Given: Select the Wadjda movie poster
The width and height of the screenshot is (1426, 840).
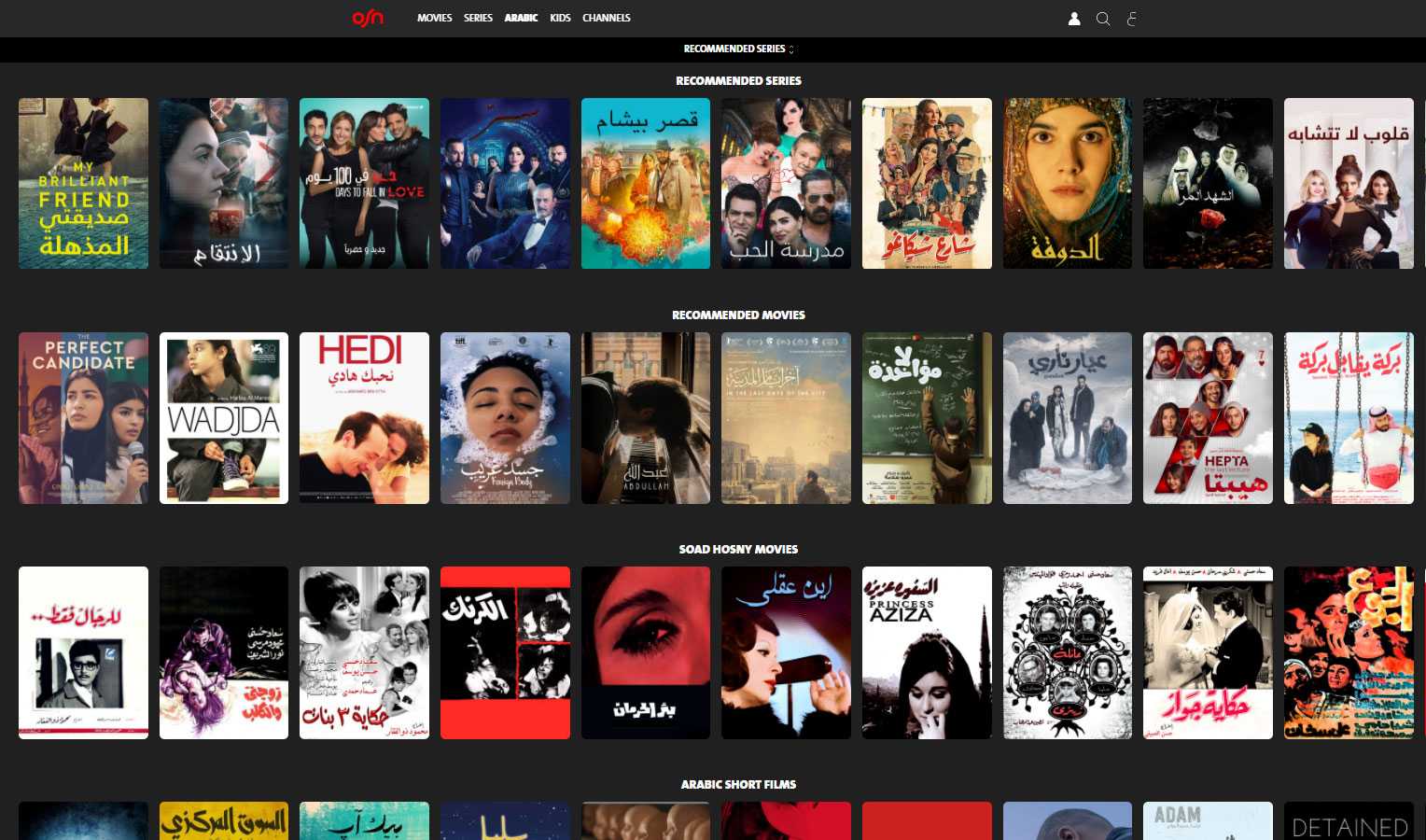Looking at the screenshot, I should [224, 418].
